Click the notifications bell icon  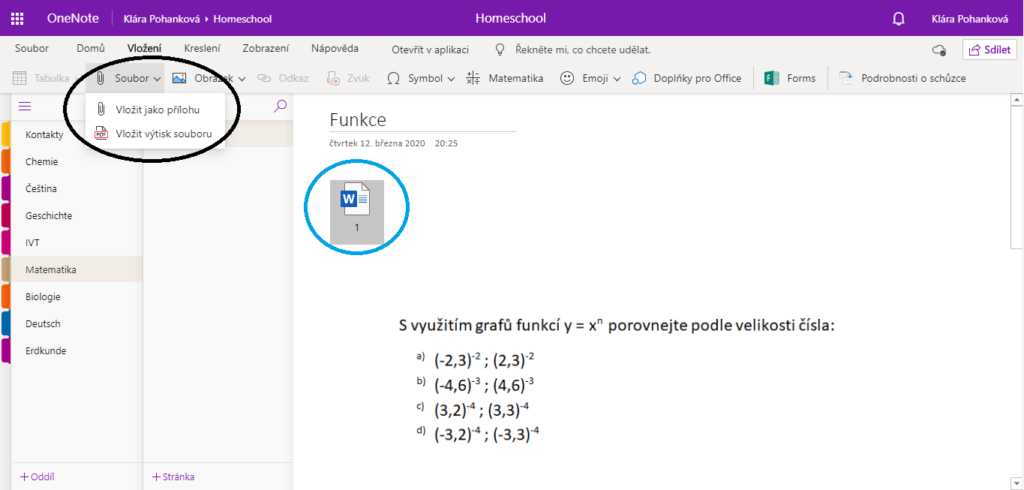tap(898, 19)
